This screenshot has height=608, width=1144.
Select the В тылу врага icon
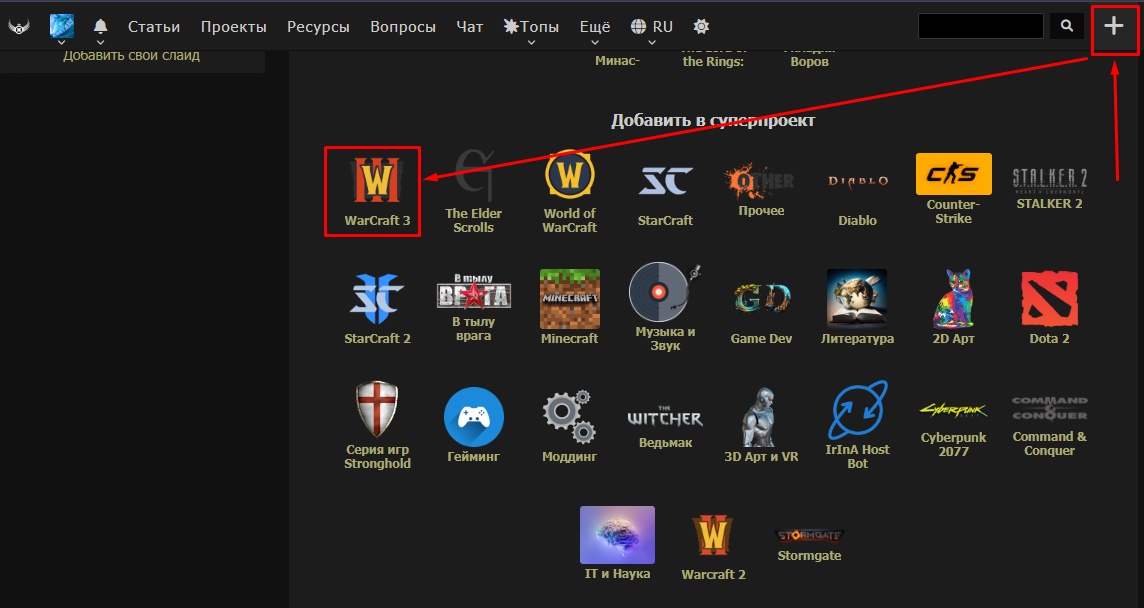(474, 291)
